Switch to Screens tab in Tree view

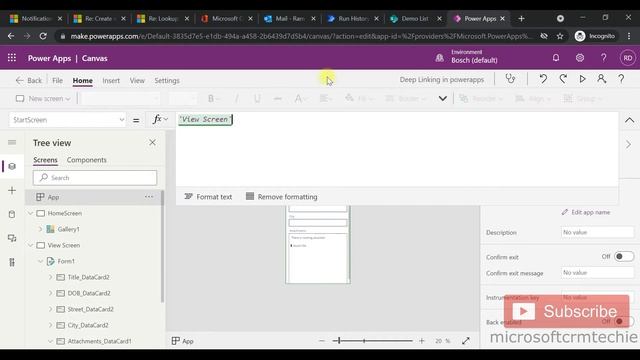(45, 160)
